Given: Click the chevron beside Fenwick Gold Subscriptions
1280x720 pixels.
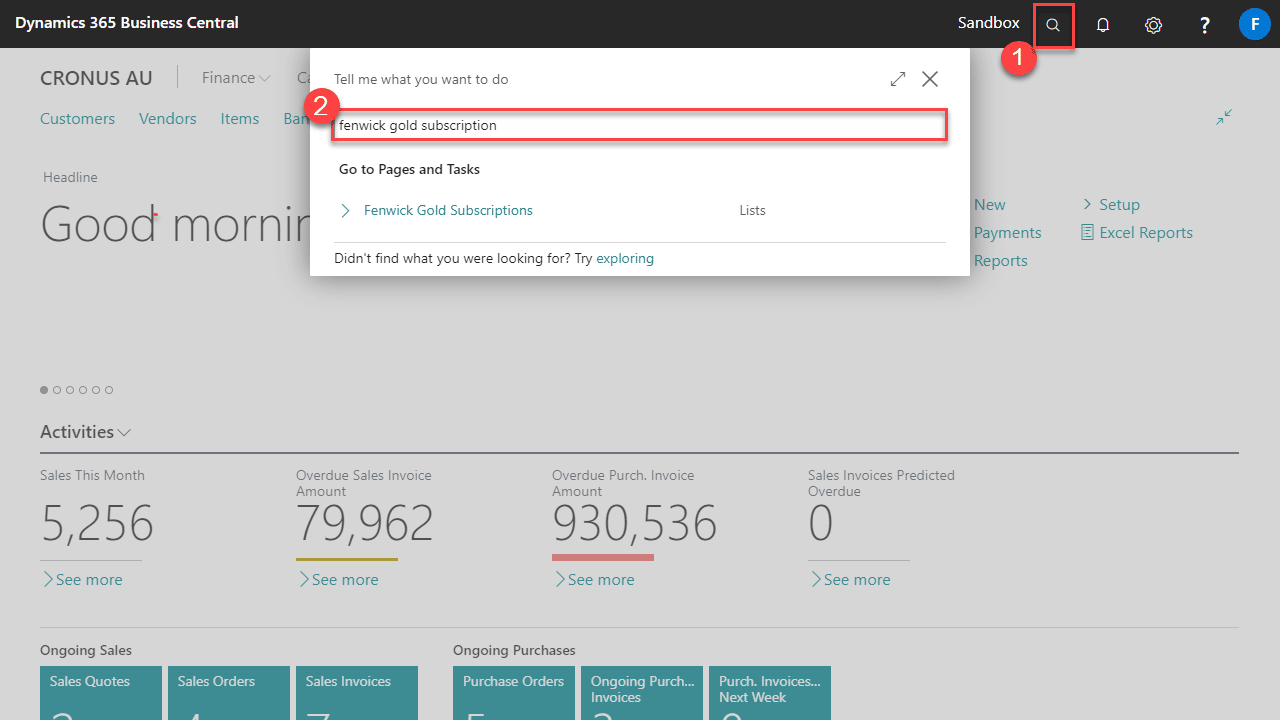Looking at the screenshot, I should pyautogui.click(x=345, y=210).
